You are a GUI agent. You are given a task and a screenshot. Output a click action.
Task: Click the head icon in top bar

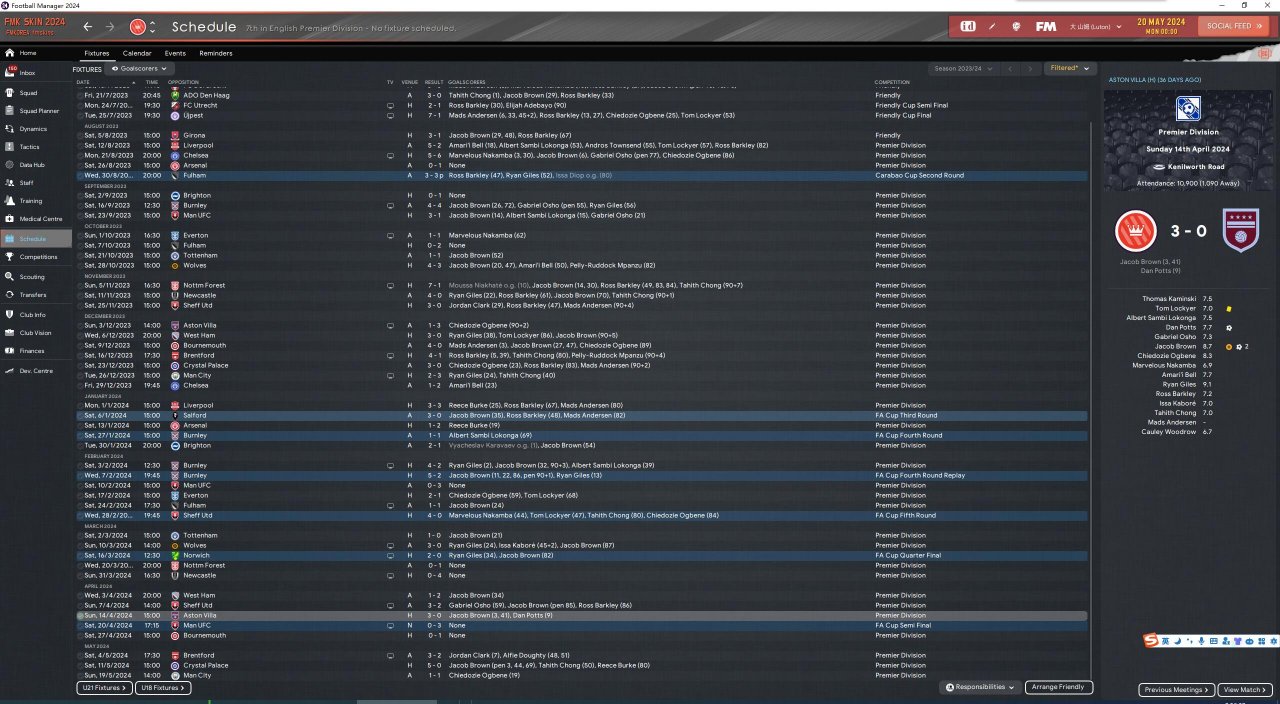pos(1017,26)
